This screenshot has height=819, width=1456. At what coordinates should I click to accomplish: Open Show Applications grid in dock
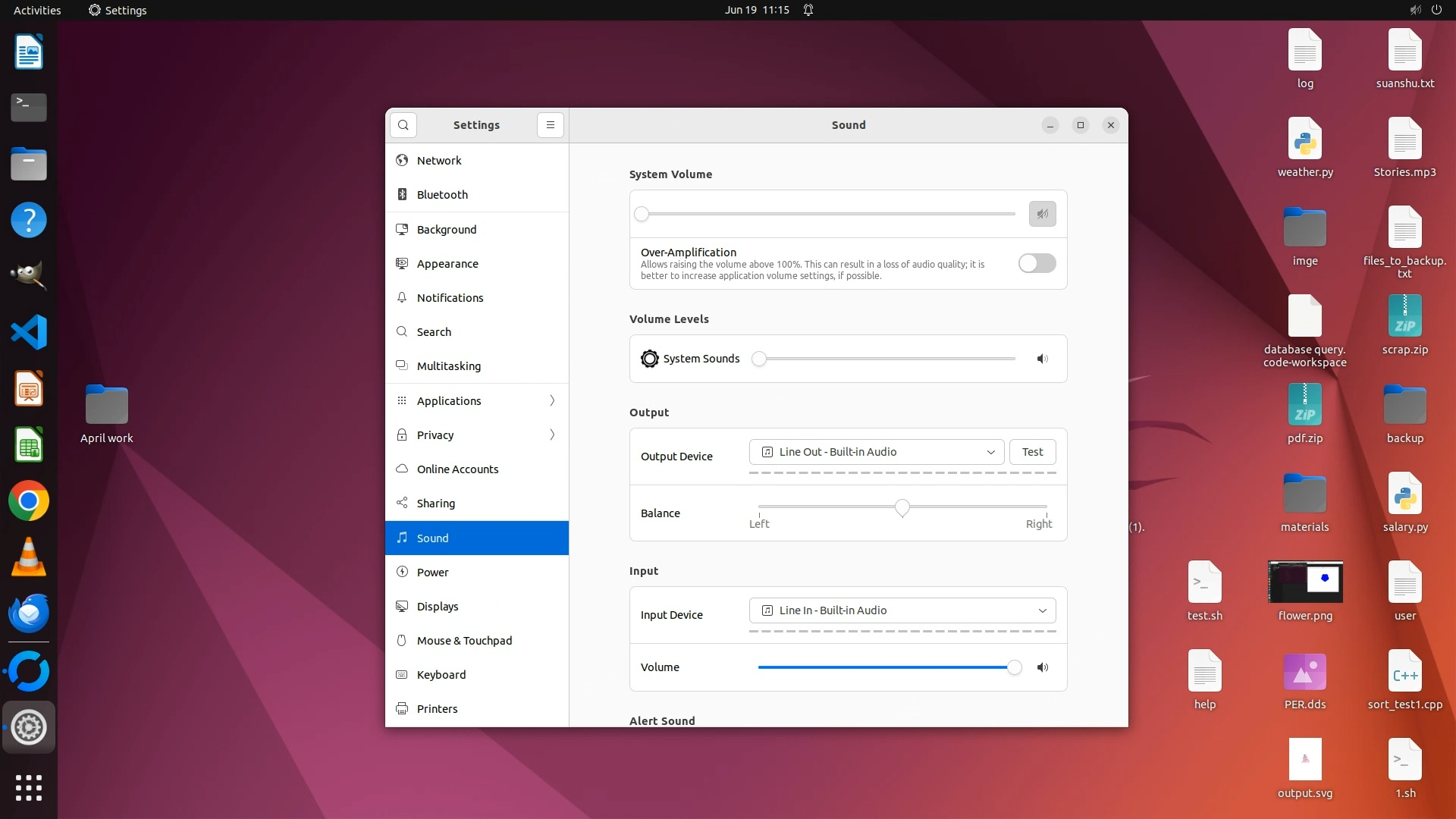[29, 788]
